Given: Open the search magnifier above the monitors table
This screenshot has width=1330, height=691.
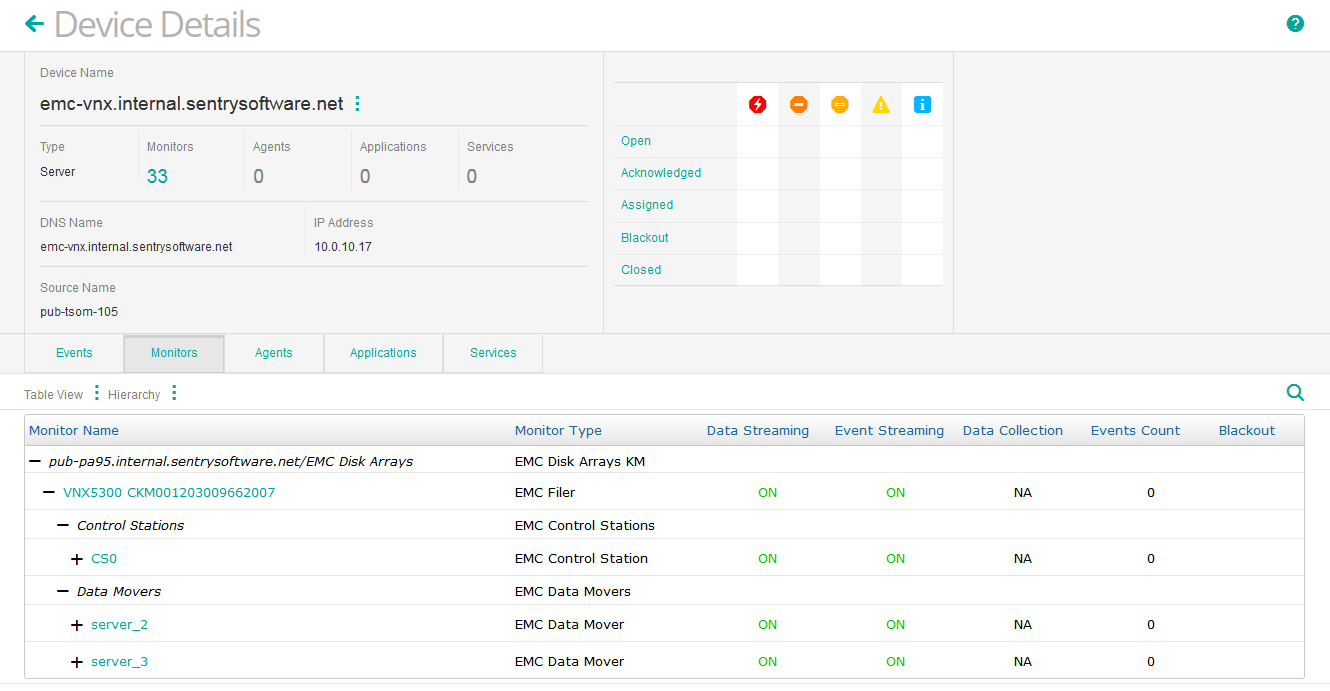Looking at the screenshot, I should tap(1295, 393).
